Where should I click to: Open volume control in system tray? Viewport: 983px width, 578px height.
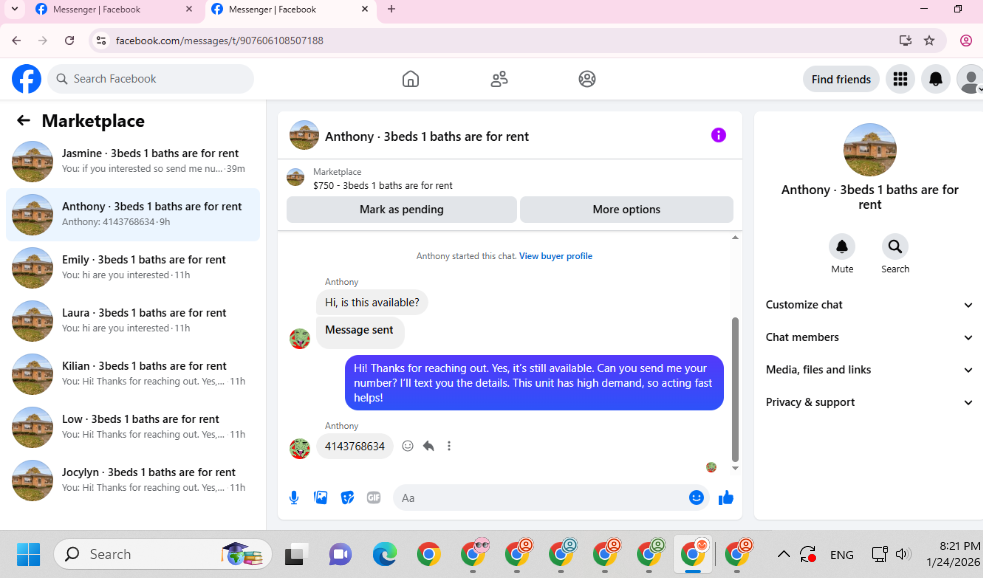(x=903, y=554)
